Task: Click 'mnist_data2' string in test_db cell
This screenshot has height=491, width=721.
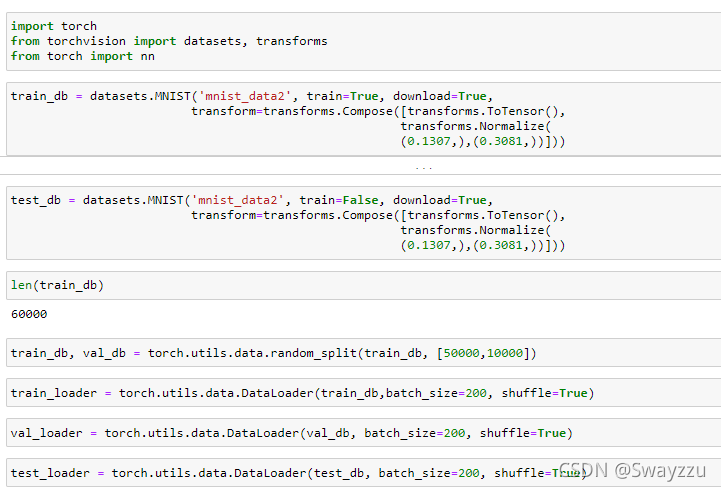Action: coord(238,200)
